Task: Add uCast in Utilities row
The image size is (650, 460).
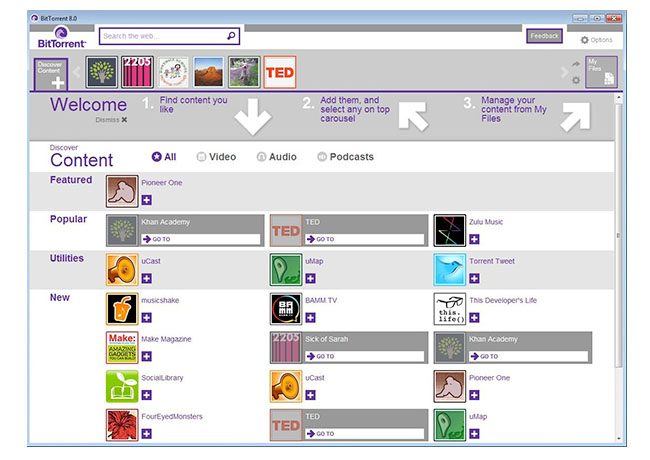Action: click(x=146, y=278)
